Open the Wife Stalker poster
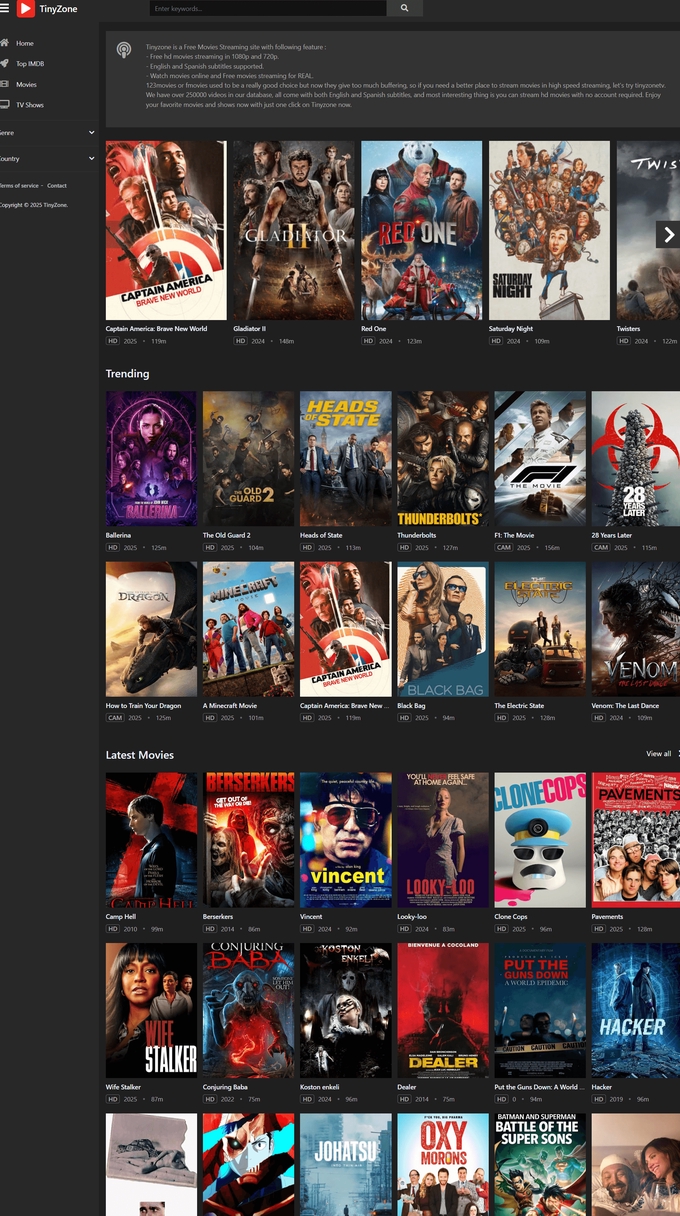Viewport: 680px width, 1216px height. pos(151,1010)
